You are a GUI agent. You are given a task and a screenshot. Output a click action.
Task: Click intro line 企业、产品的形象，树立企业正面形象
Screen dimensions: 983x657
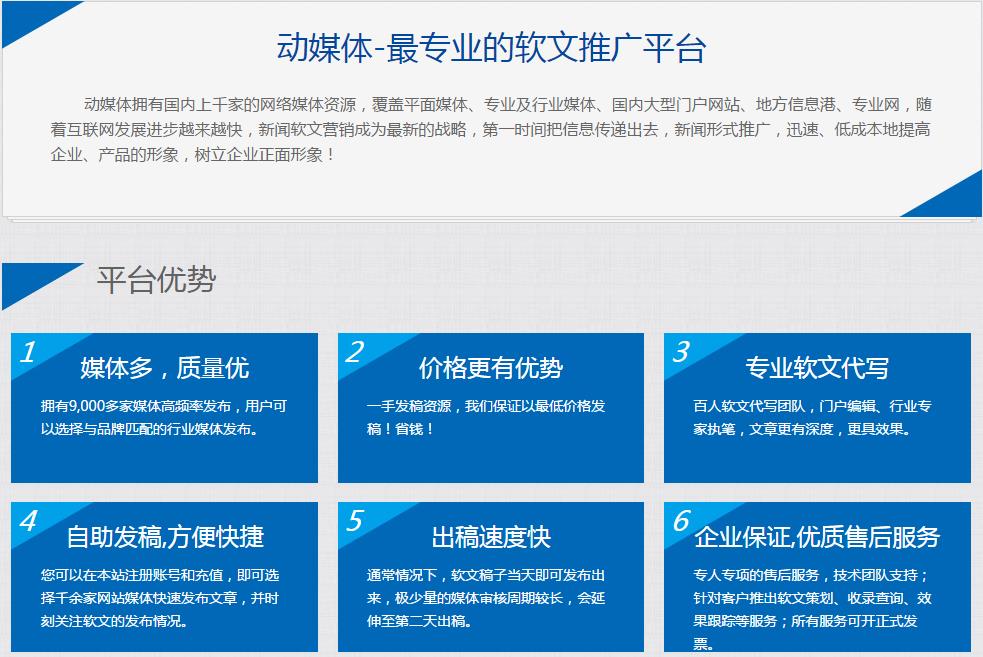[x=186, y=155]
